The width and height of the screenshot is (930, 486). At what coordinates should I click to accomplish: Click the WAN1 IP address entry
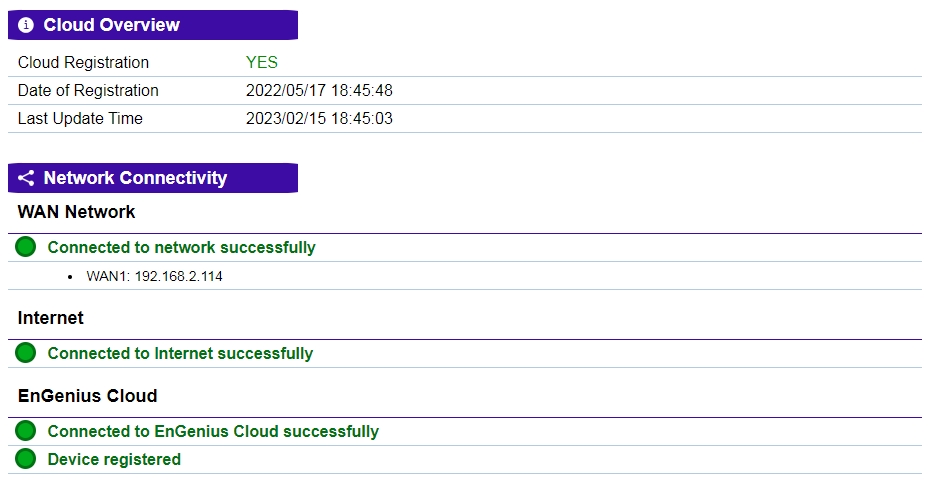(x=154, y=276)
